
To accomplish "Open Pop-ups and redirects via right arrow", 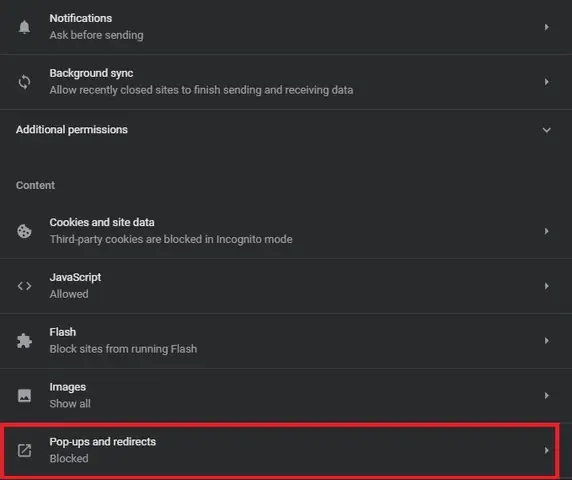I will click(546, 450).
